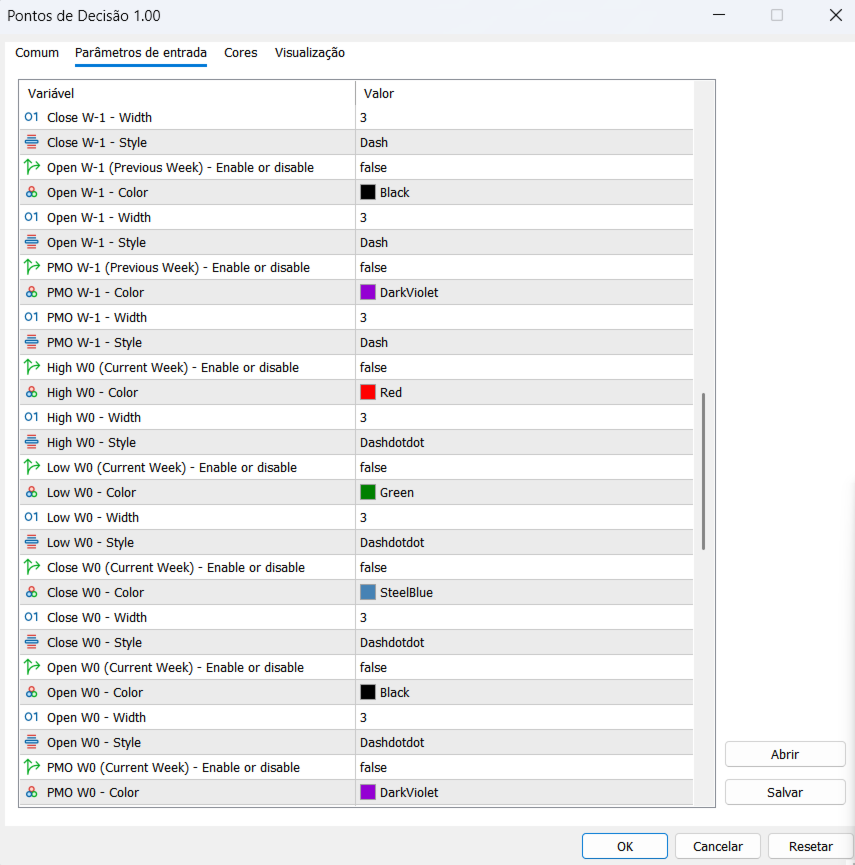Click the integer icon beside High W0 - Width
This screenshot has height=865, width=855.
(31, 418)
